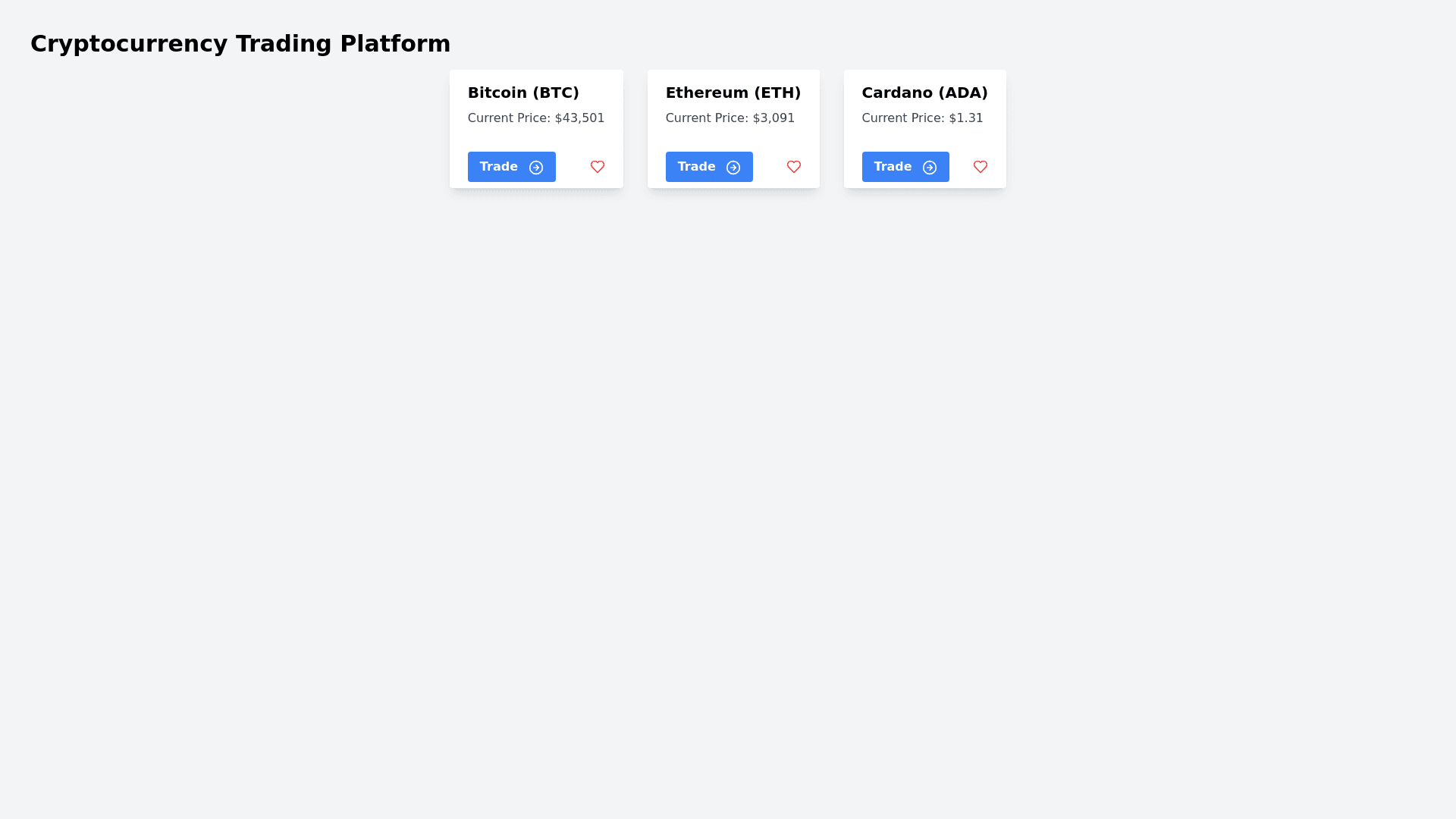
Task: Select the Ethereum (ETH) card heading
Action: coord(733,93)
